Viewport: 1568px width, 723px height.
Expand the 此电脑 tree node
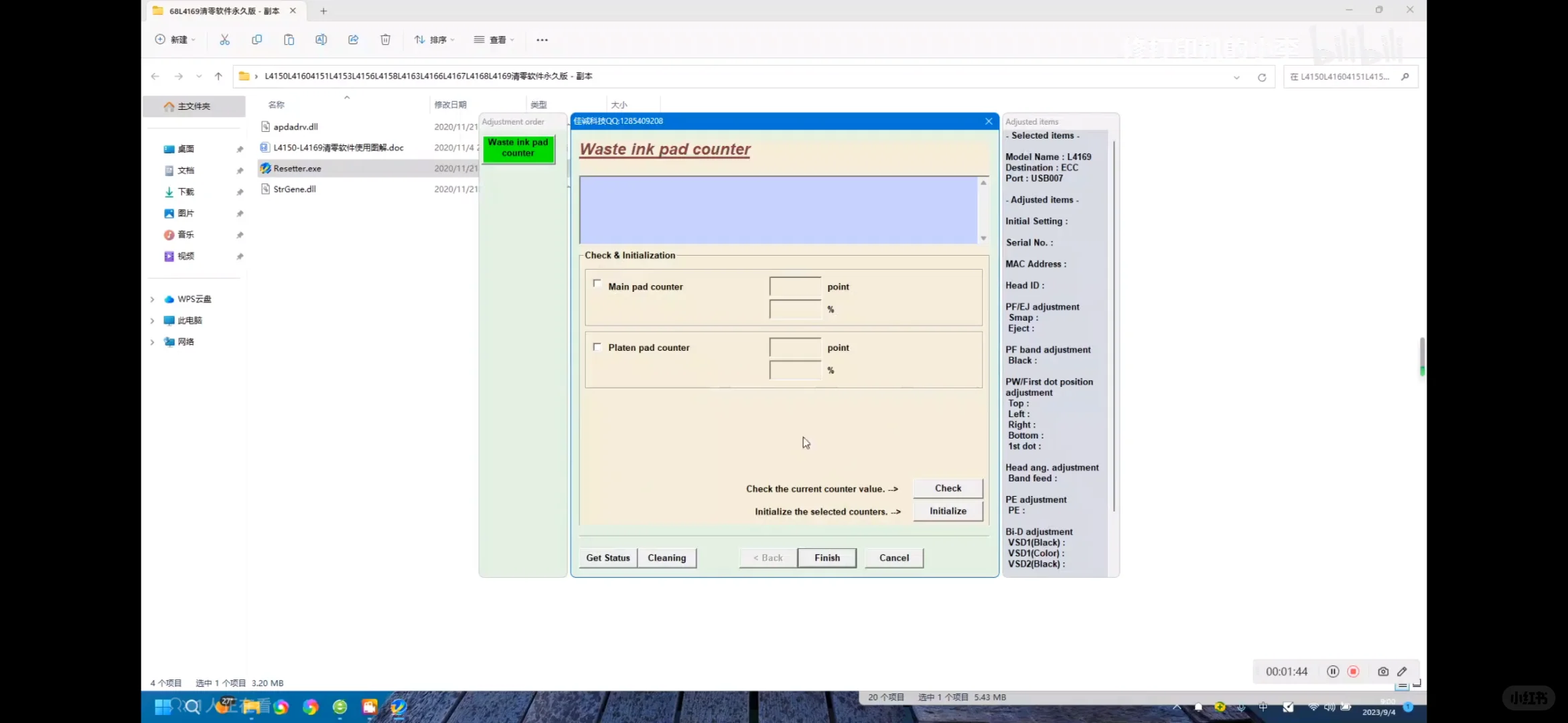click(152, 321)
